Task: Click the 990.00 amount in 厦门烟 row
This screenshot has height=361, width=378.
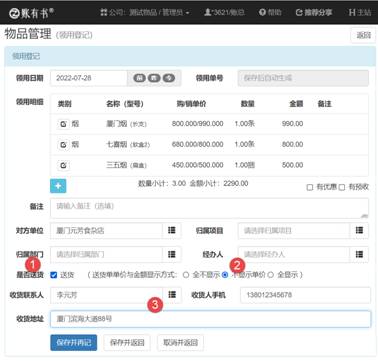Action: (292, 124)
